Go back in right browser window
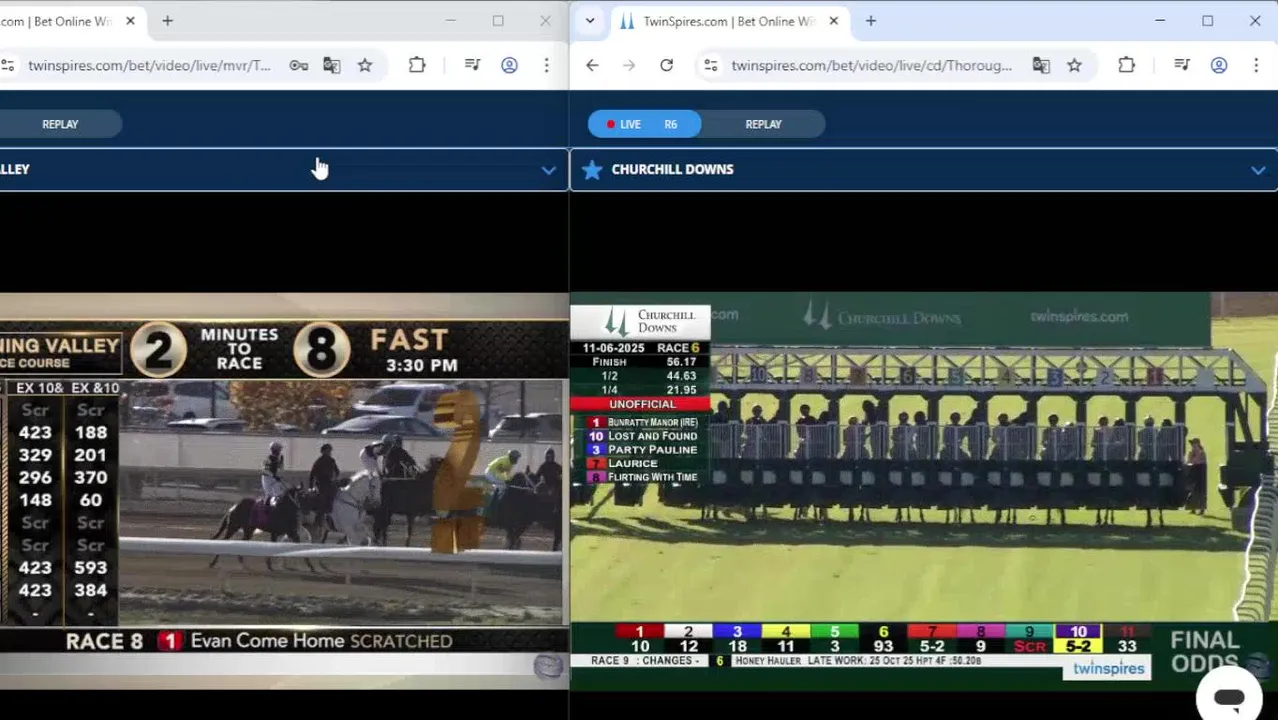The height and width of the screenshot is (720, 1278). (592, 66)
